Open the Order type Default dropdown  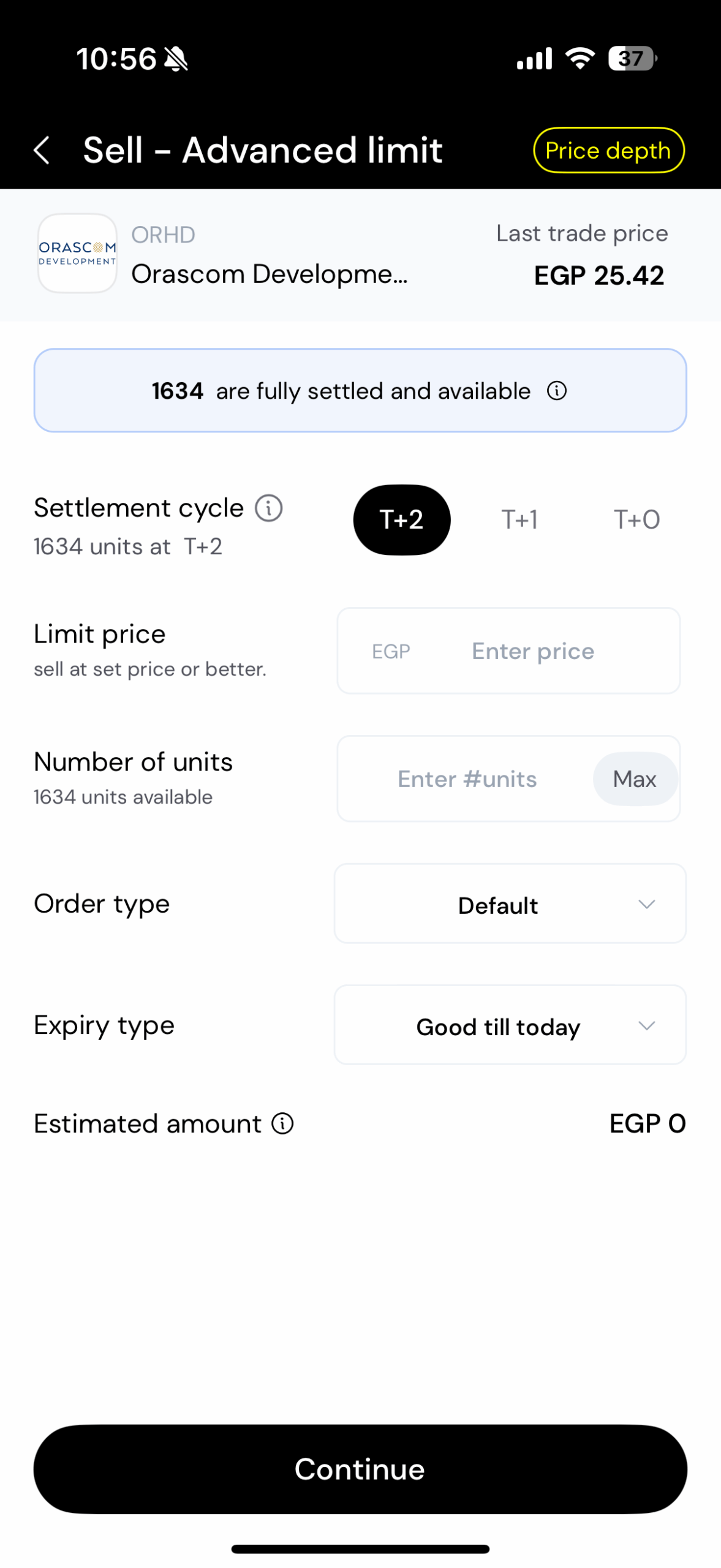[509, 903]
